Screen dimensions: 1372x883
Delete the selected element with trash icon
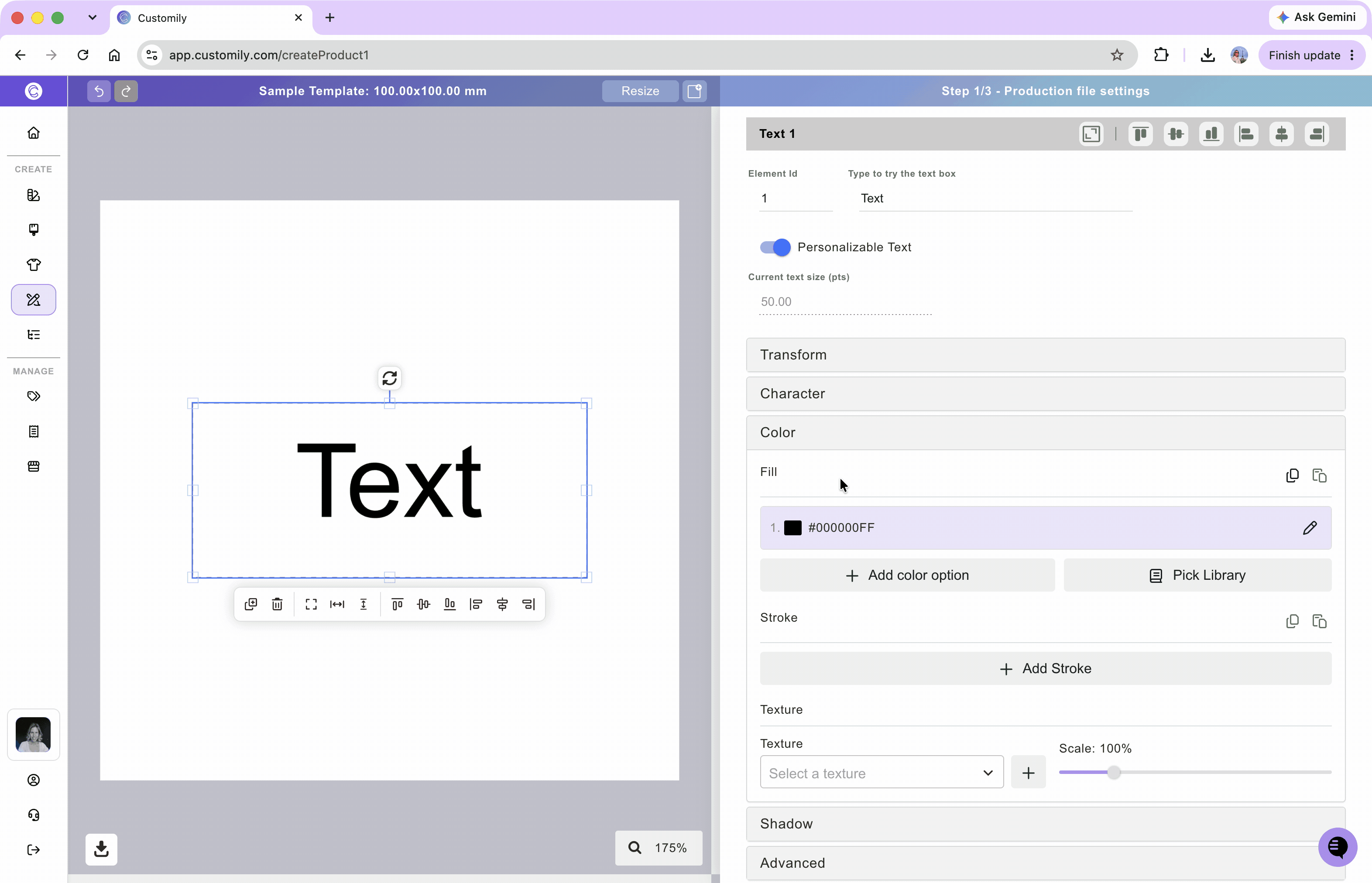[x=277, y=604]
